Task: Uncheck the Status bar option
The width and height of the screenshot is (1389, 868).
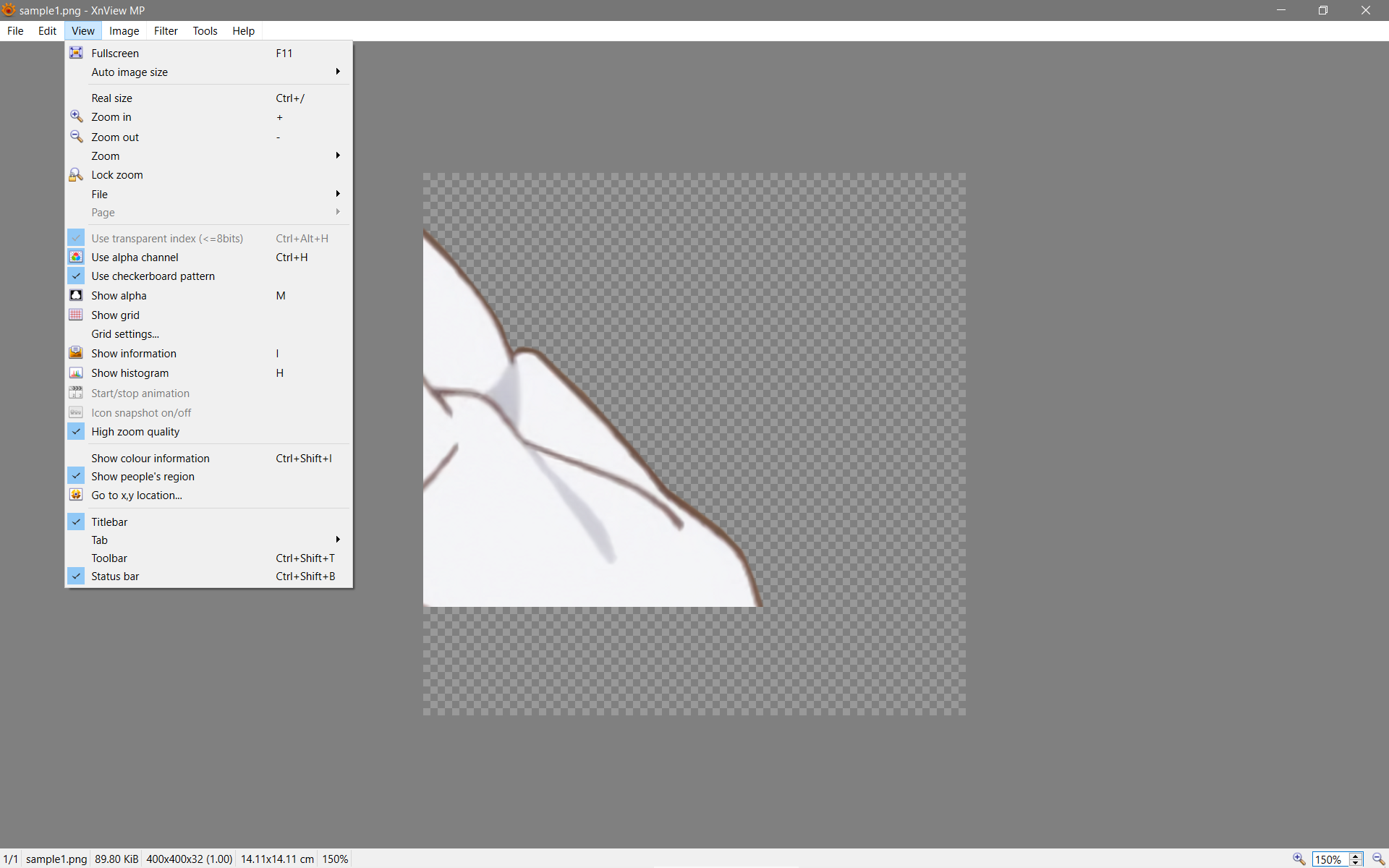Action: 76,576
